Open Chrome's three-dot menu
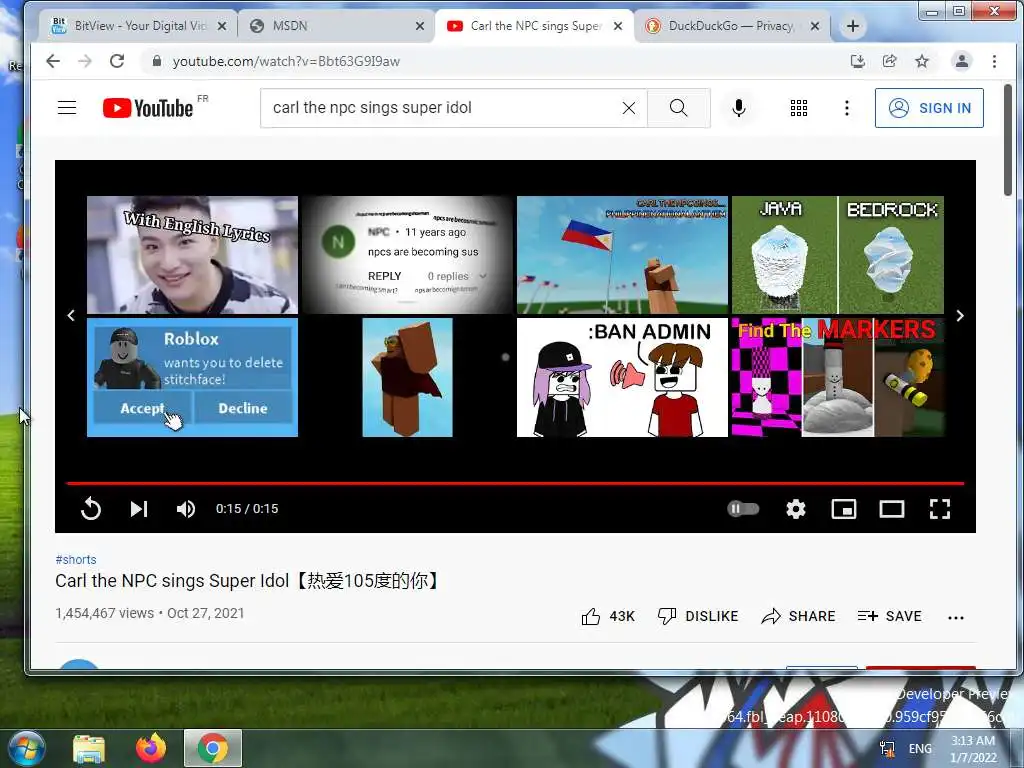 click(994, 61)
